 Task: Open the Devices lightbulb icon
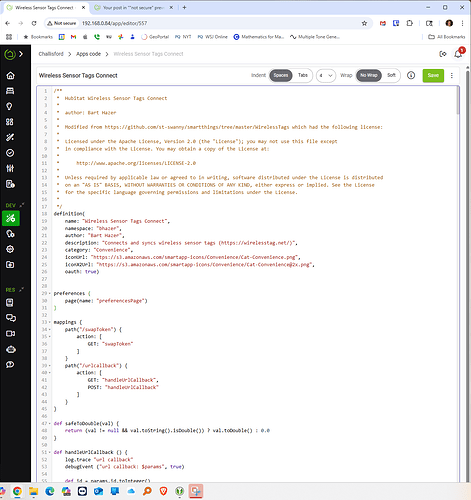(9, 106)
